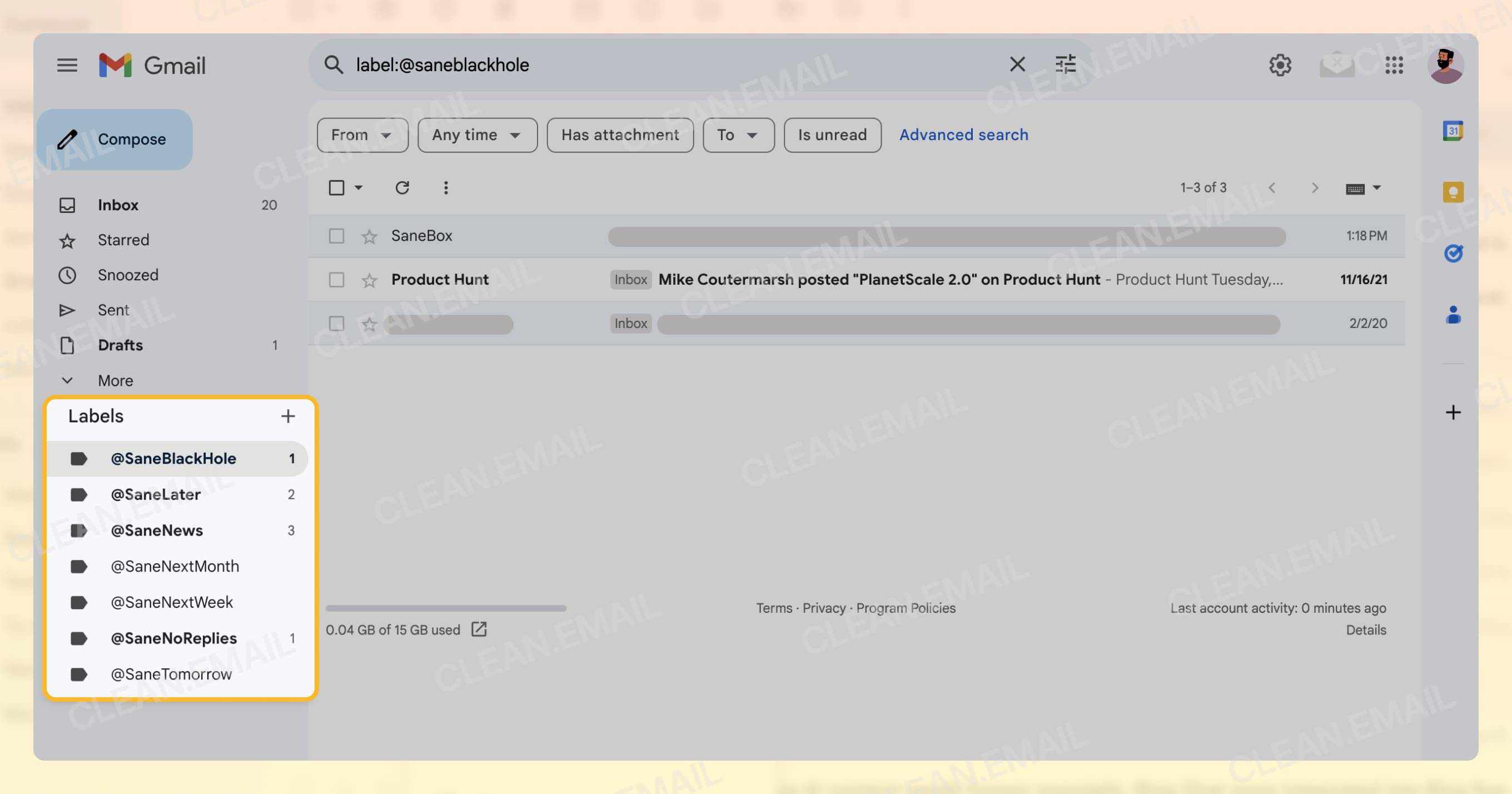The height and width of the screenshot is (794, 1512).
Task: Open Google Tasks side panel
Action: (x=1454, y=254)
